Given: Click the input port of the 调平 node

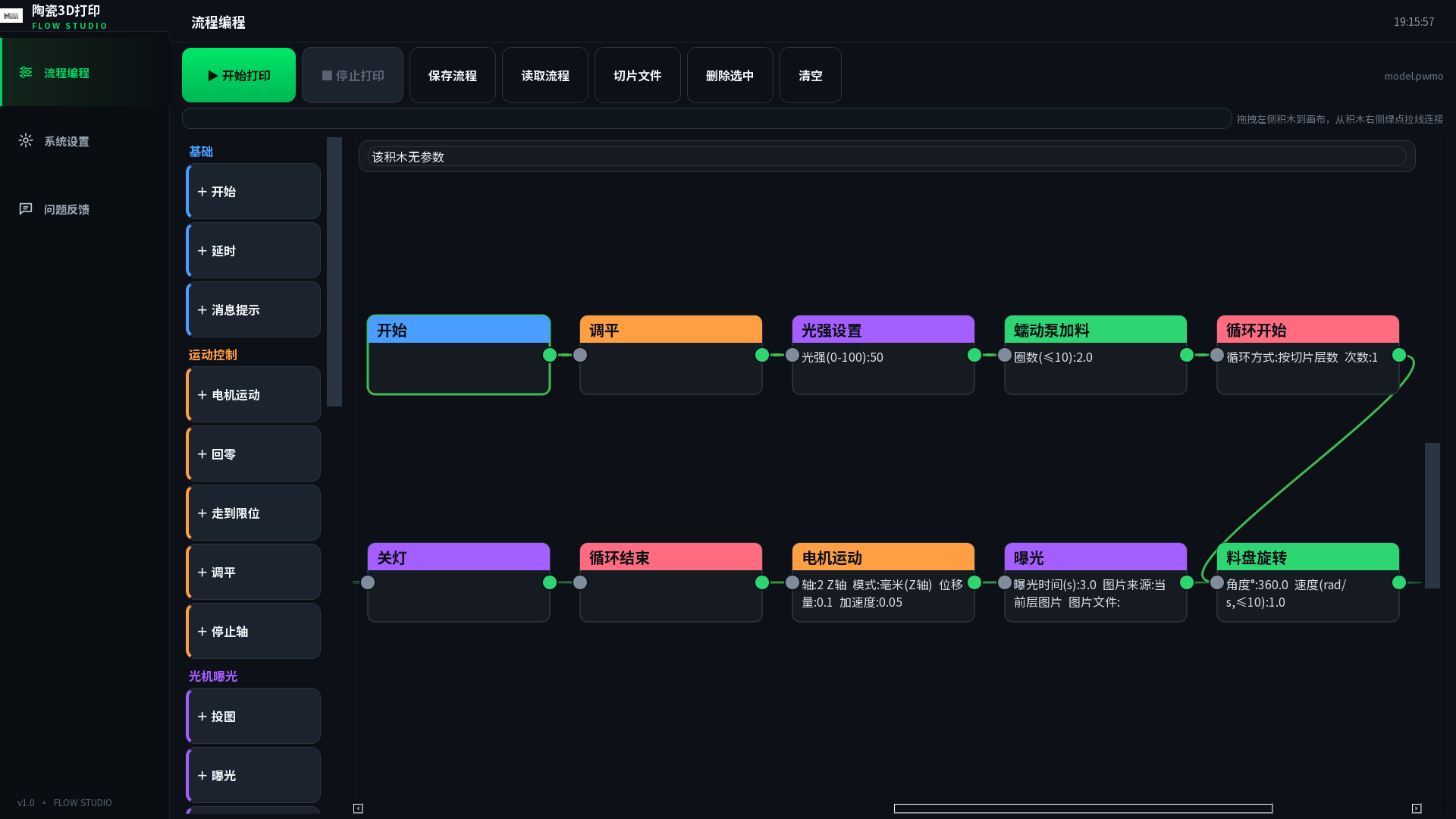Looking at the screenshot, I should click(580, 355).
